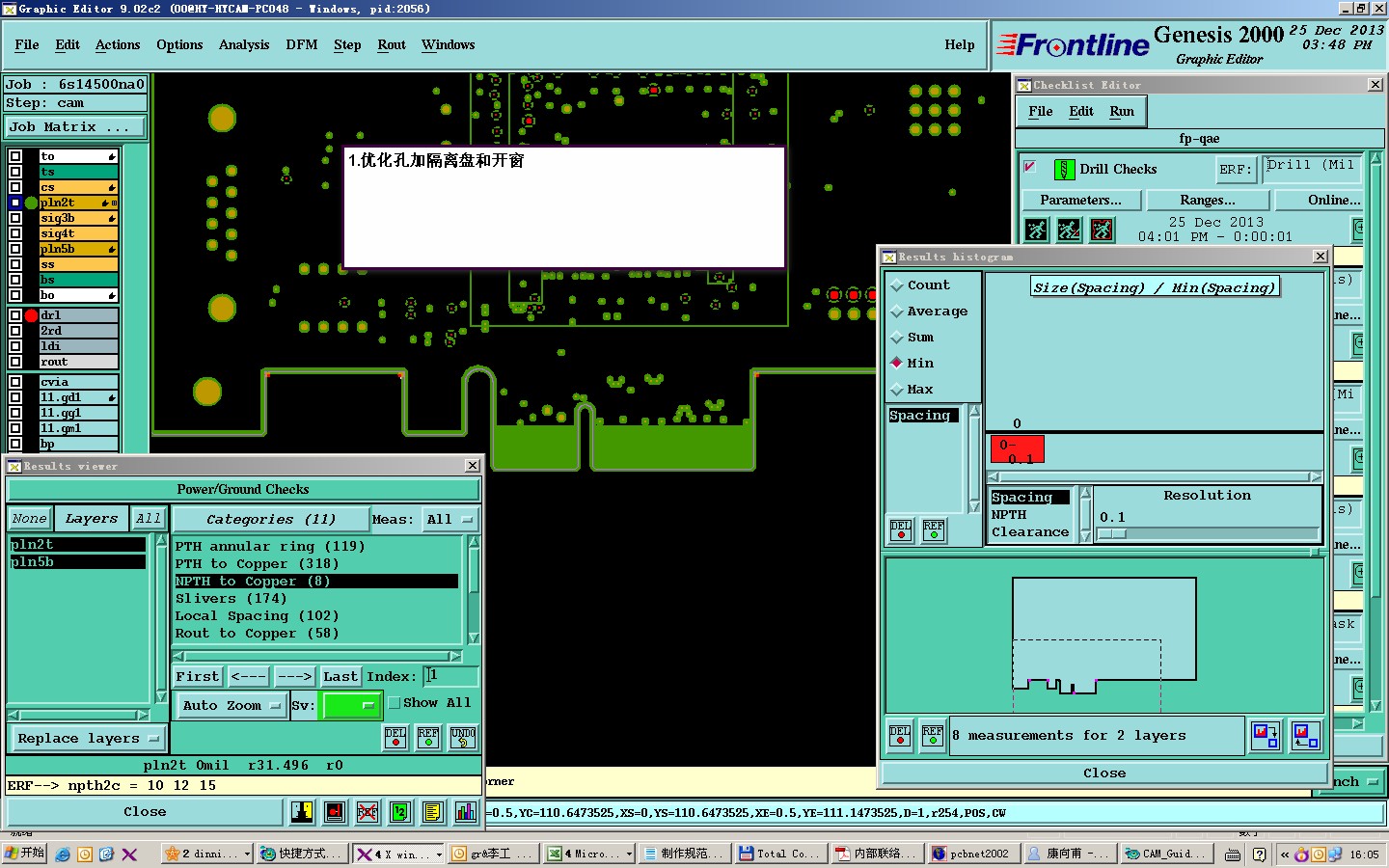1389x868 pixels.
Task: Open the Rout menu
Action: click(392, 45)
